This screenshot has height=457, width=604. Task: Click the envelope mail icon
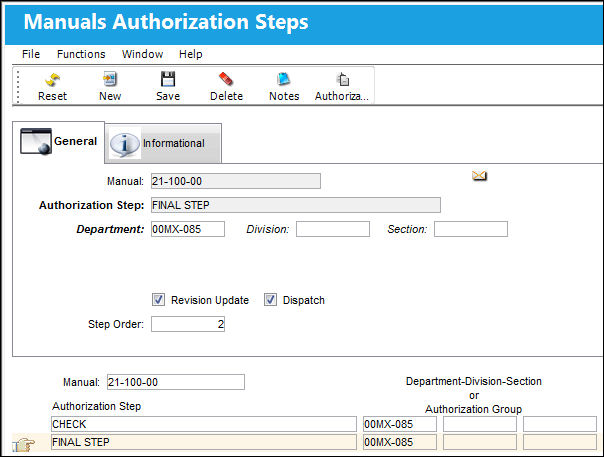tap(480, 176)
